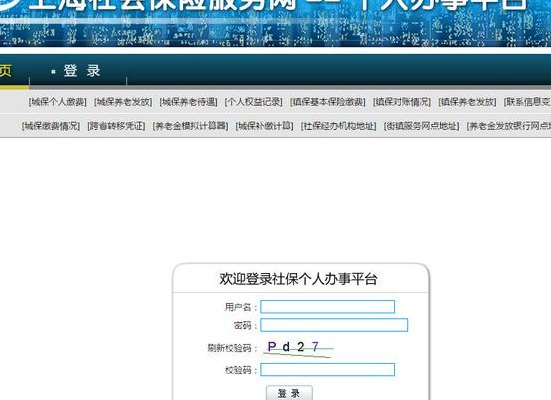Image resolution: width=551 pixels, height=400 pixels.
Task: Open the 登录 tab in navigation bar
Action: click(82, 71)
